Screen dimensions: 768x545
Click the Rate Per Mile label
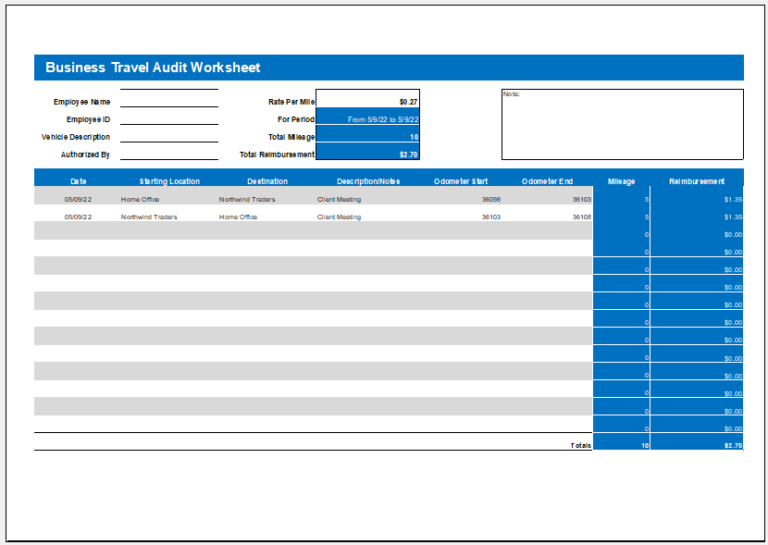(x=291, y=102)
